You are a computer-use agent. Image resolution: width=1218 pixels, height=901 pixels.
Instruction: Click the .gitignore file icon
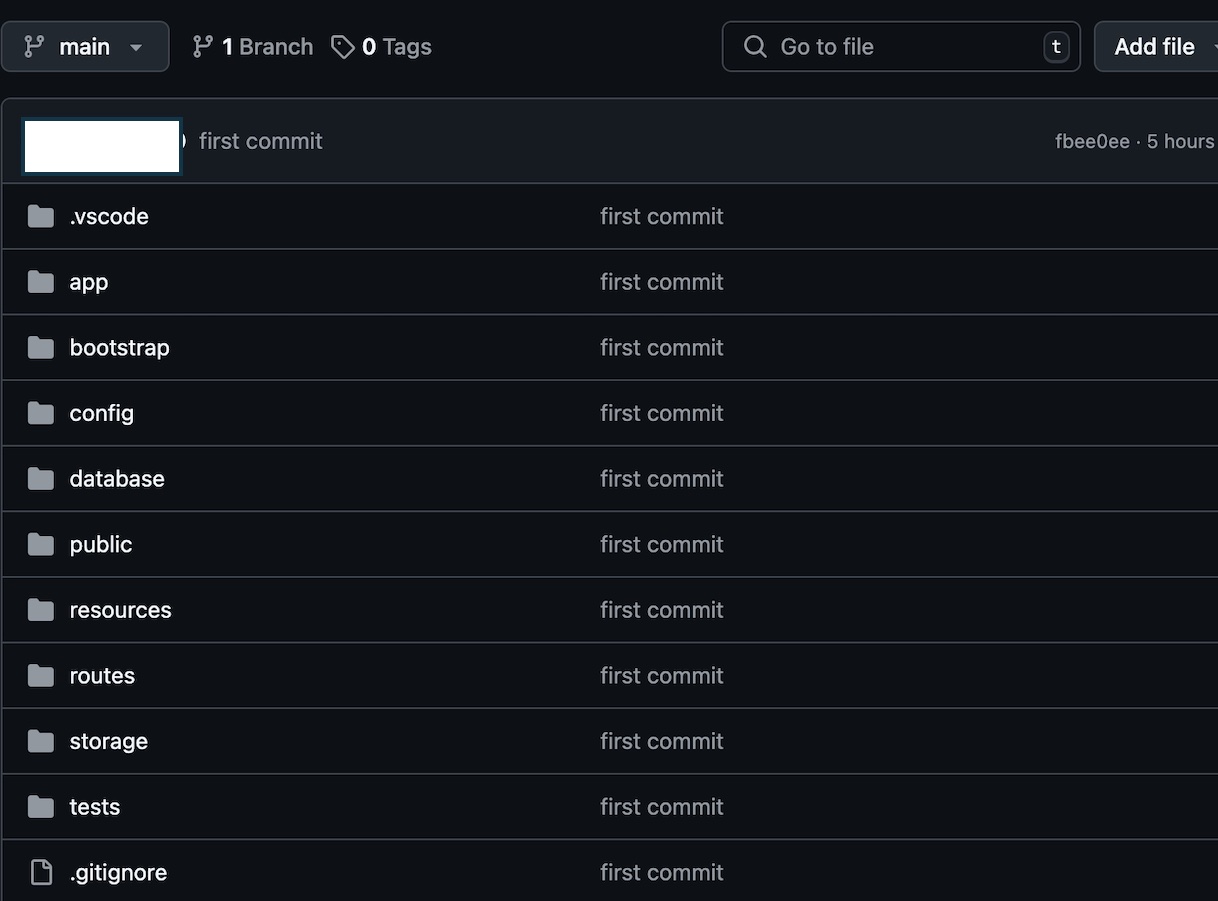click(41, 872)
